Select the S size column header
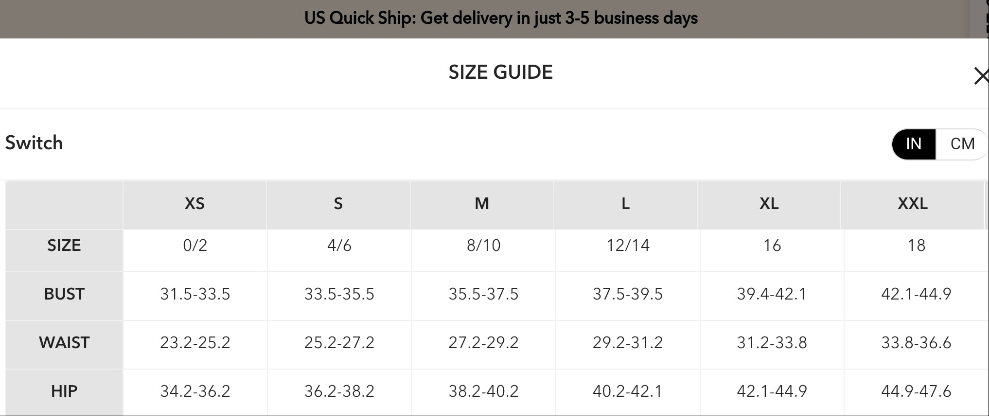Image resolution: width=989 pixels, height=416 pixels. tap(338, 204)
